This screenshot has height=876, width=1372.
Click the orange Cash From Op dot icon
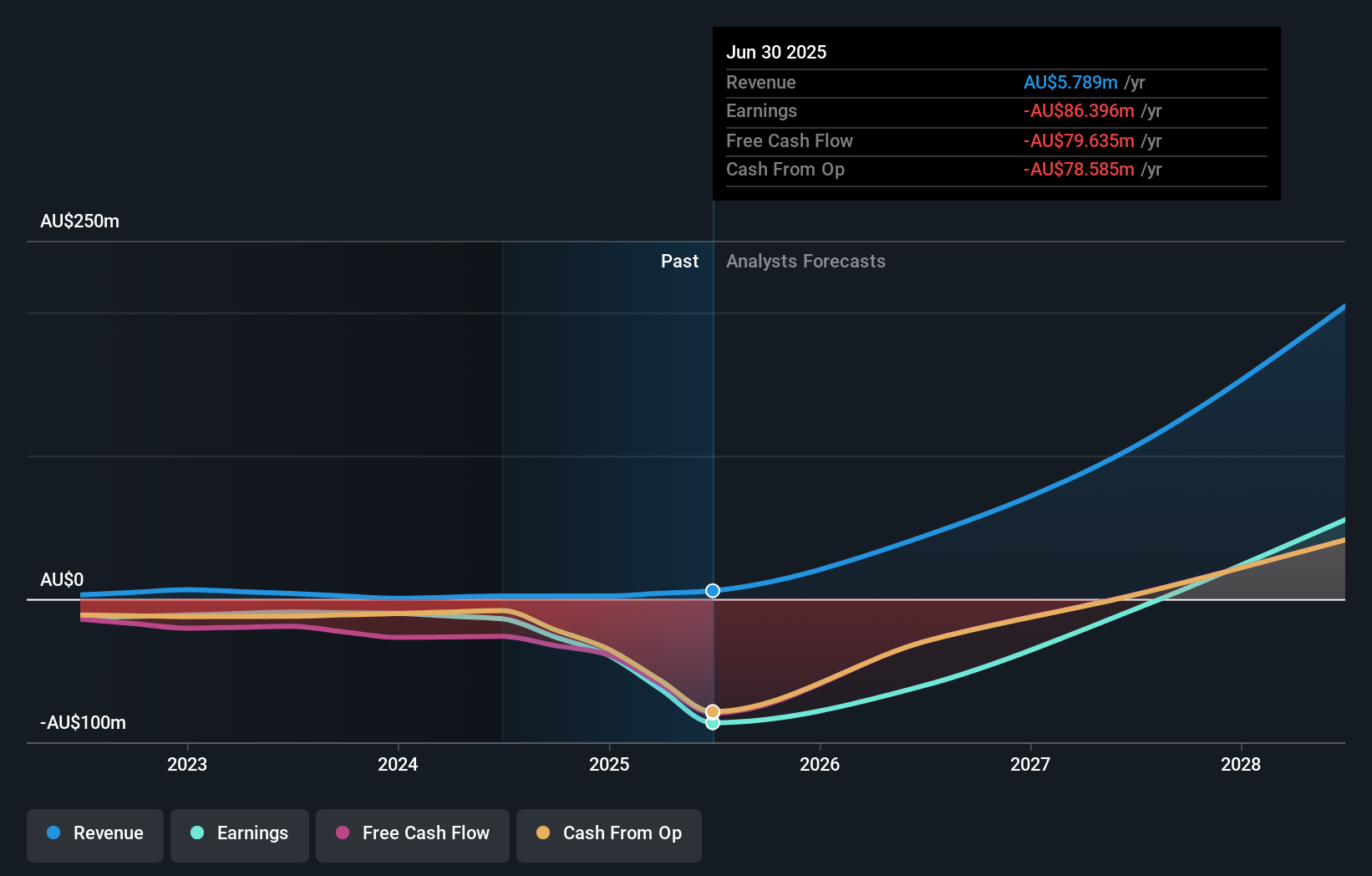click(x=544, y=833)
